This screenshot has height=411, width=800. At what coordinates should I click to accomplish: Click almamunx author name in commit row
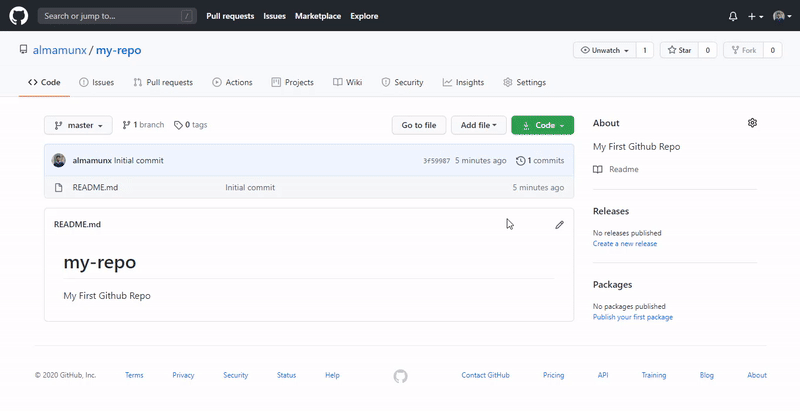[92, 160]
